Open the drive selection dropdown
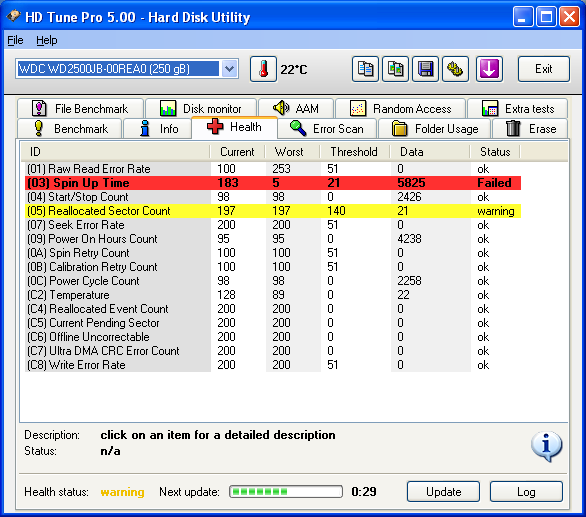Image resolution: width=586 pixels, height=517 pixels. 229,69
